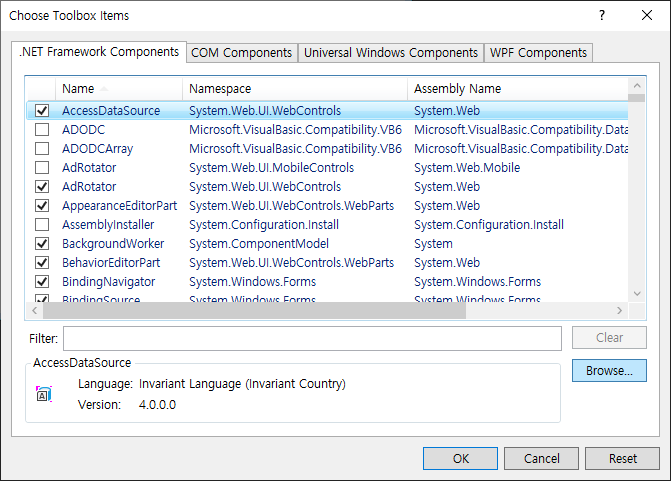Click the list scroll down arrow
The image size is (671, 481).
[x=637, y=294]
